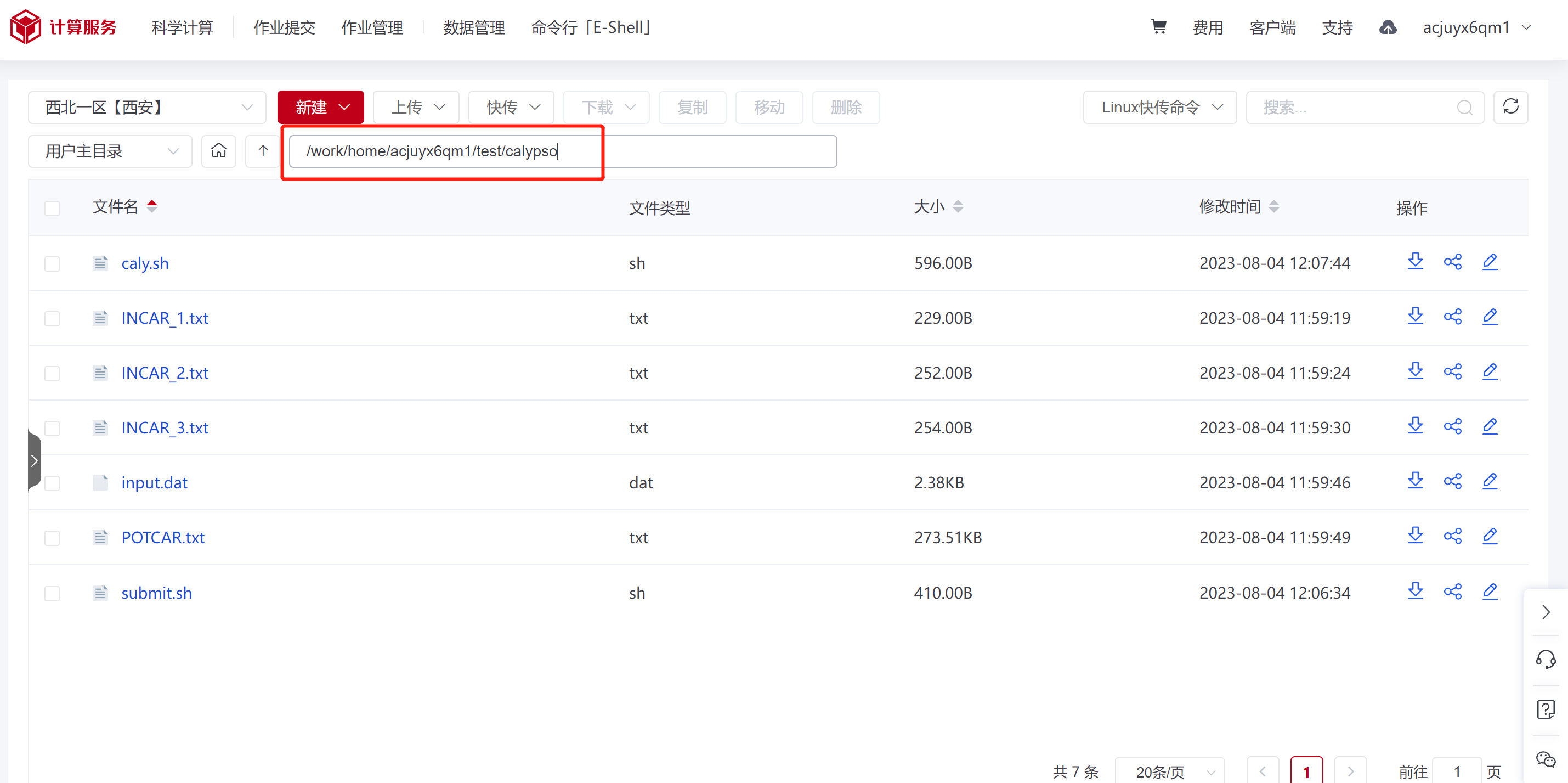This screenshot has height=783, width=1568.
Task: Open the 数据管理 menu
Action: [x=474, y=27]
